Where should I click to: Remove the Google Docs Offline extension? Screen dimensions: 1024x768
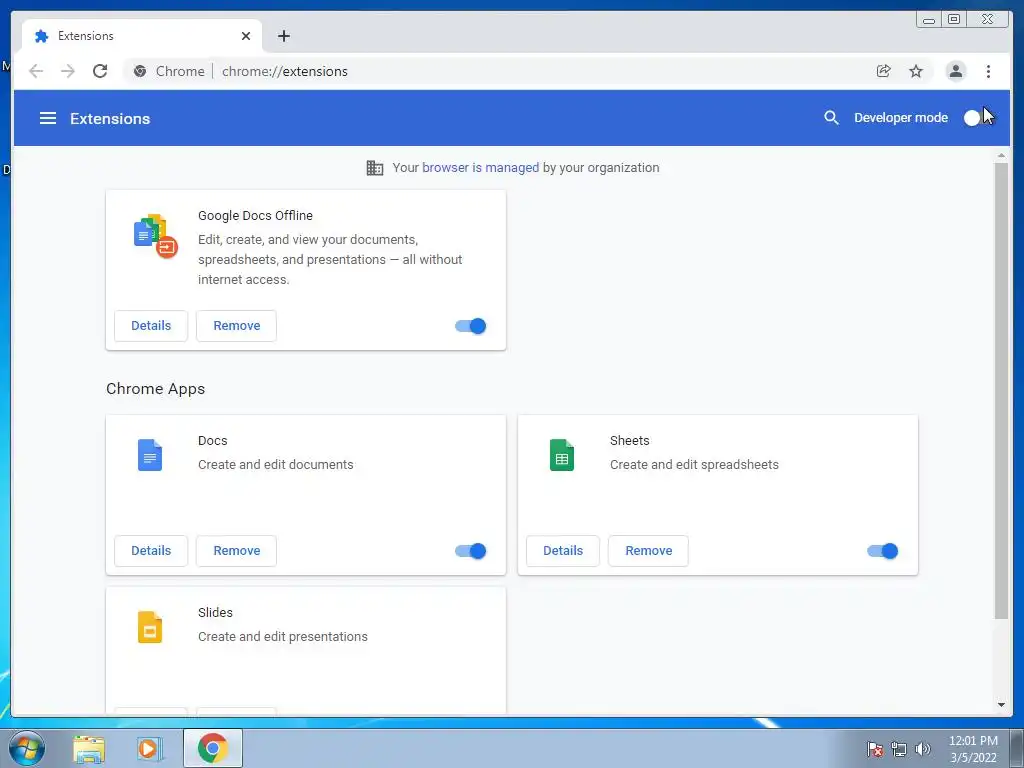236,326
